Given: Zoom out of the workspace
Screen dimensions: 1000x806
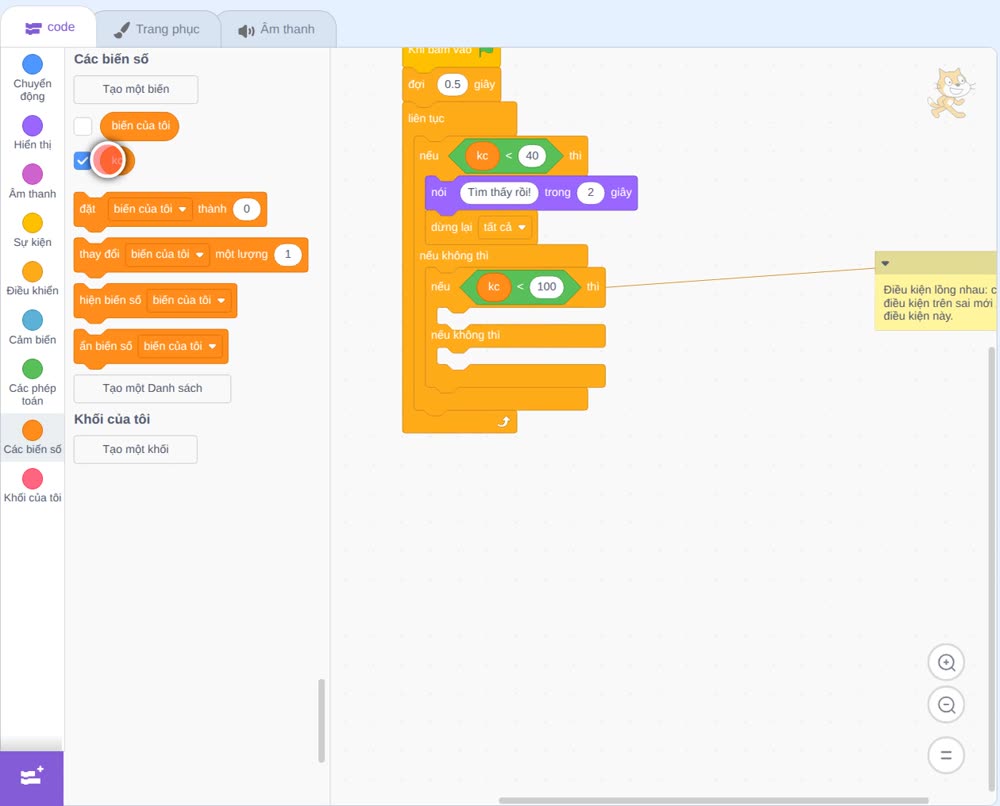Looking at the screenshot, I should pos(946,705).
